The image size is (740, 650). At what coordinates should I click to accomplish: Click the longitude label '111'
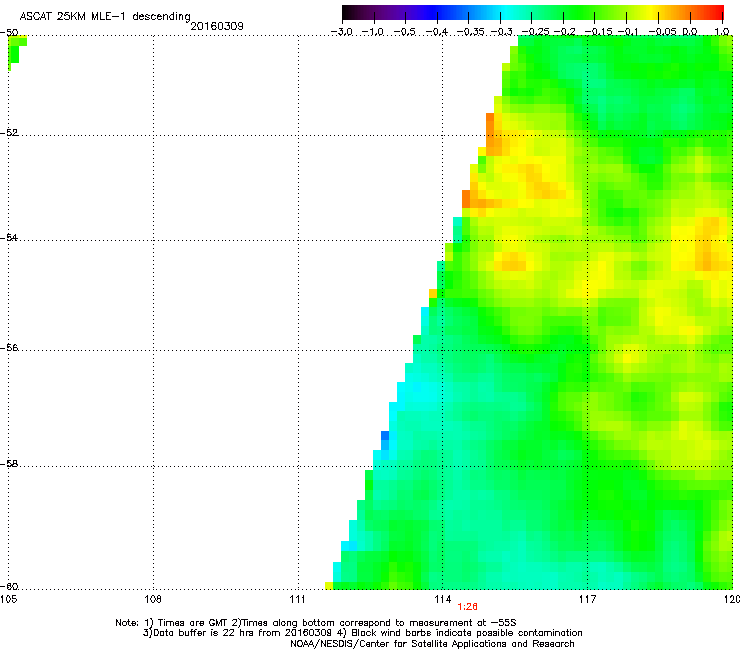(x=298, y=599)
